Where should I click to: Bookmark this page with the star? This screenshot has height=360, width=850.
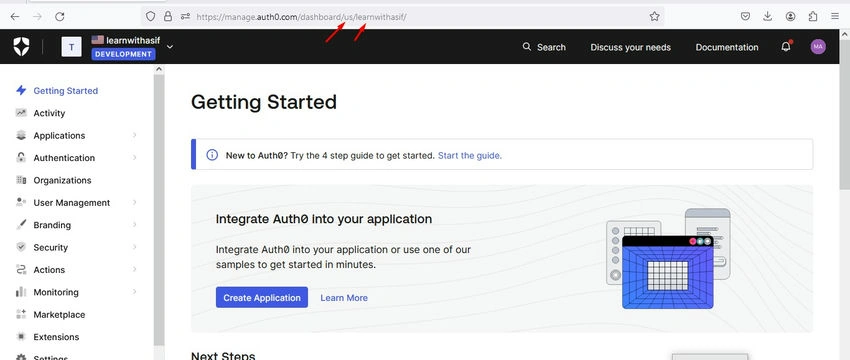point(654,17)
